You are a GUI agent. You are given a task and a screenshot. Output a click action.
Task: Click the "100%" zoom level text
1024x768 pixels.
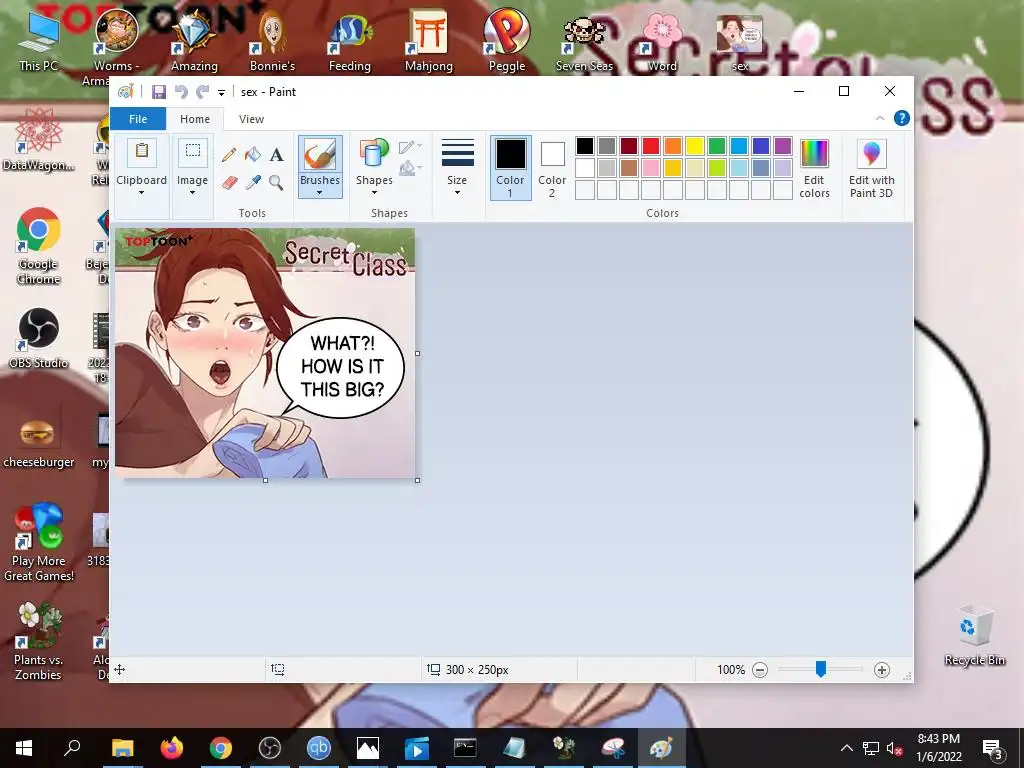[731, 670]
